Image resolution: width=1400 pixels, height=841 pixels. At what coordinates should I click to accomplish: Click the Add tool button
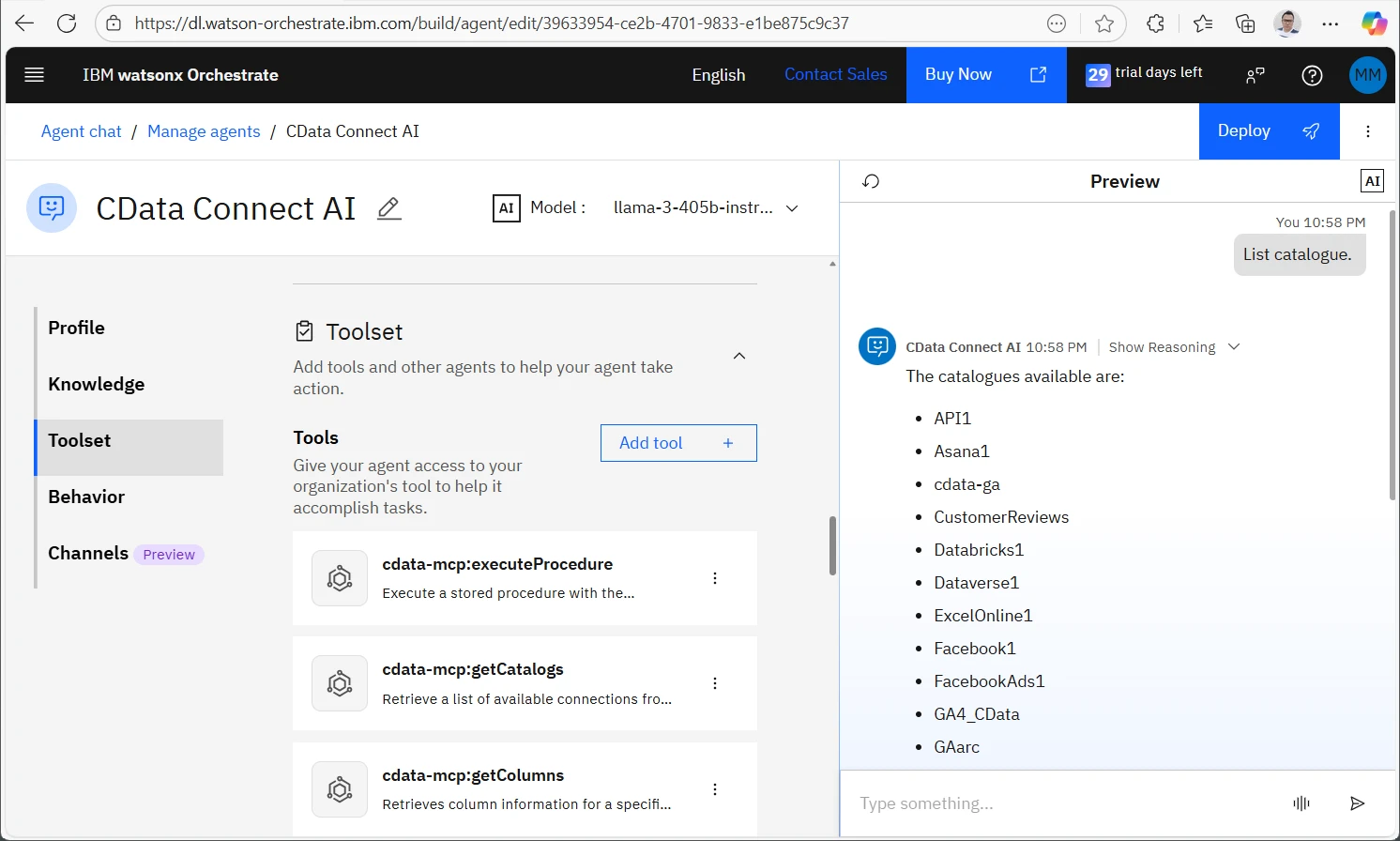coord(677,443)
